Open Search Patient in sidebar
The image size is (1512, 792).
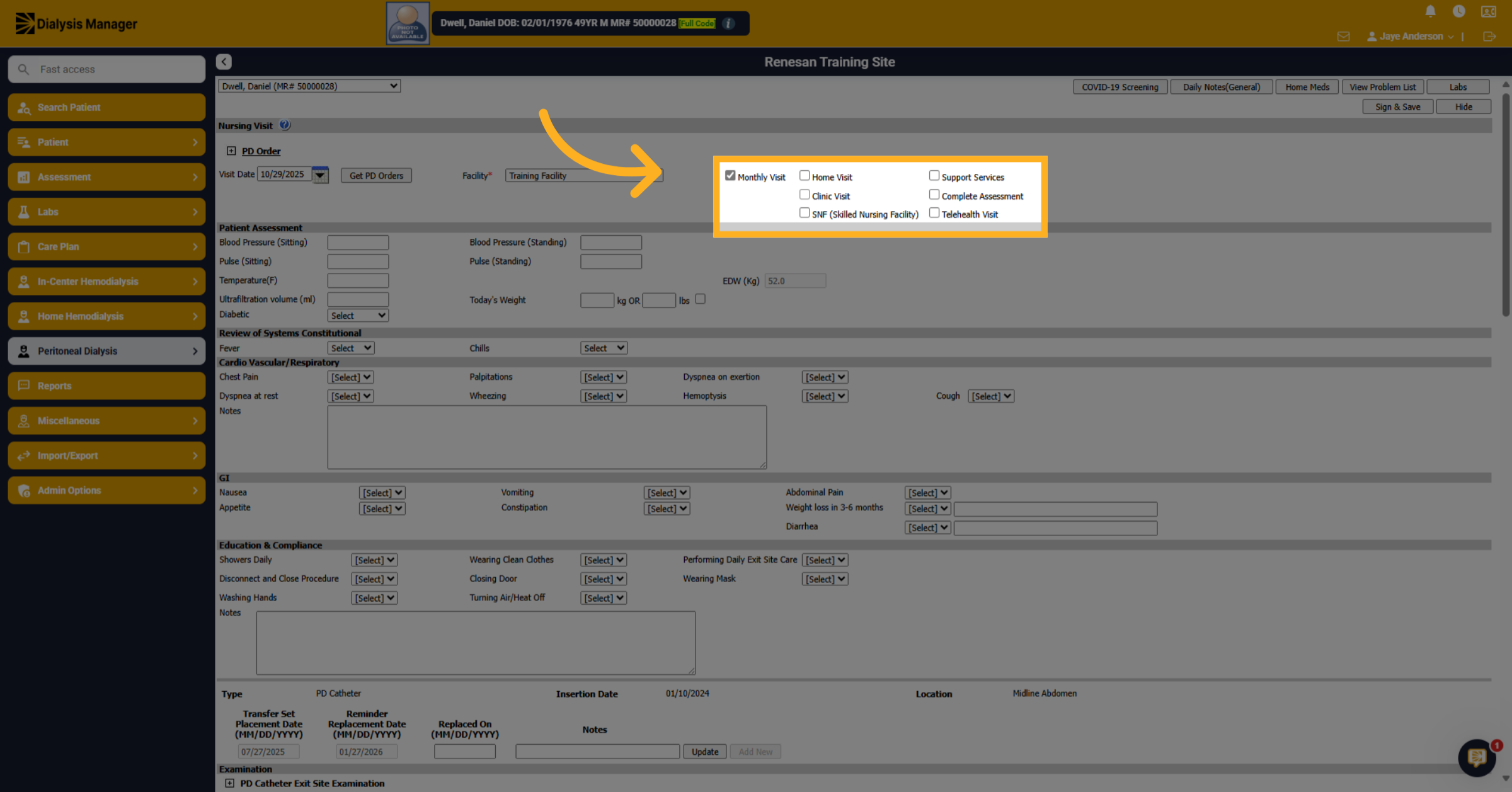tap(106, 107)
